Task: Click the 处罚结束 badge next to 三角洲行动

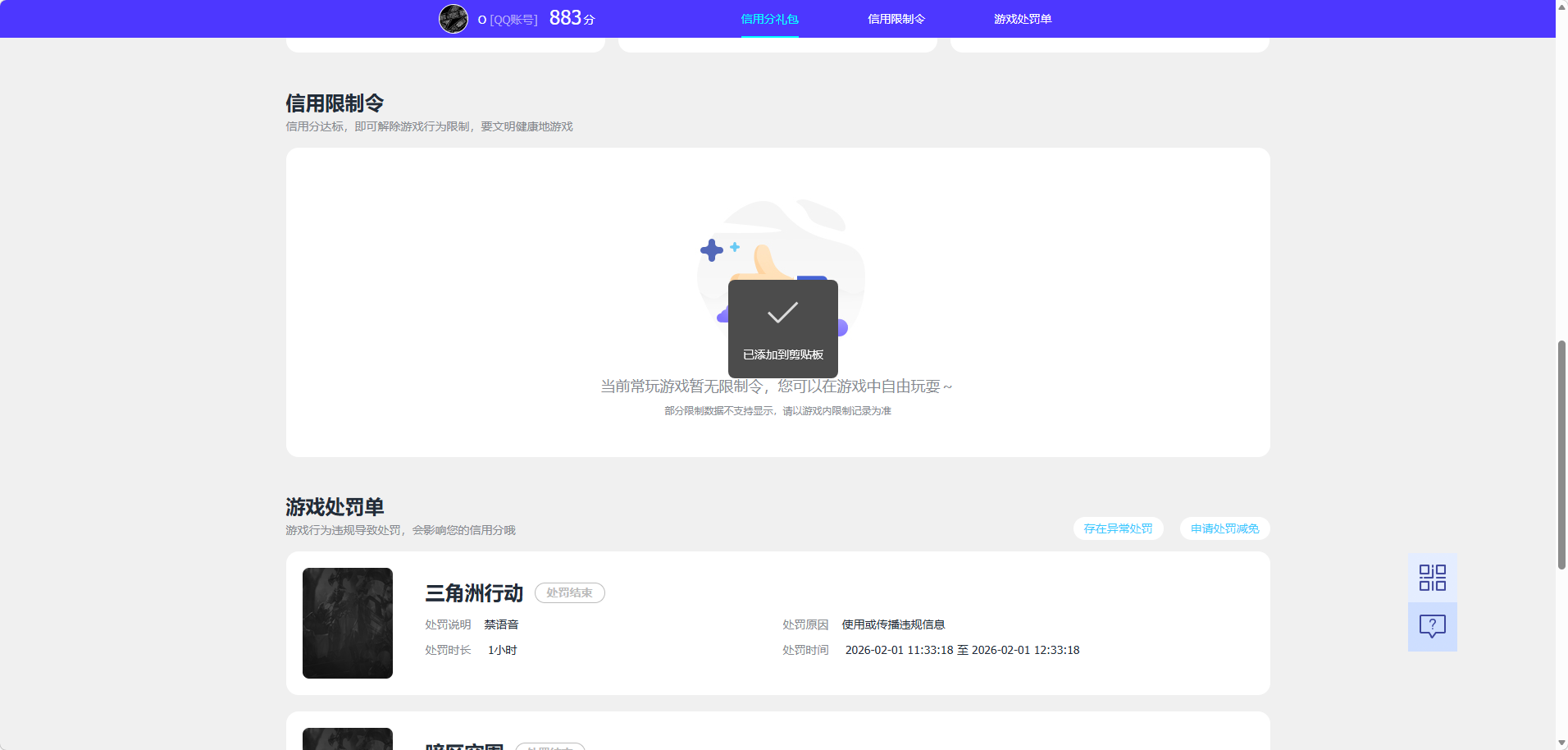Action: tap(569, 592)
